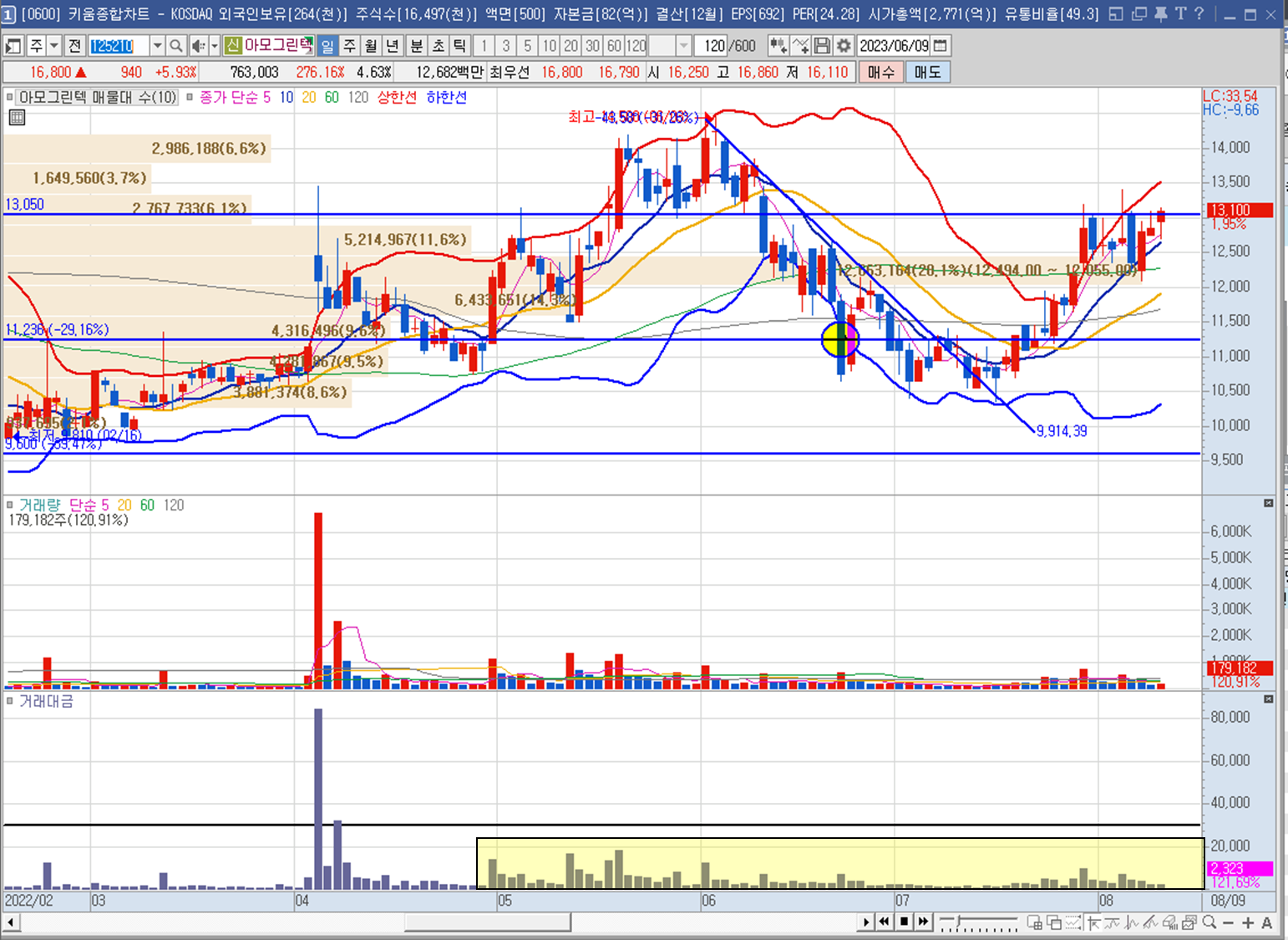Screen dimensions: 1288x940
Task: Toggle the square marker before 종가 단순 legend
Action: 190,97
